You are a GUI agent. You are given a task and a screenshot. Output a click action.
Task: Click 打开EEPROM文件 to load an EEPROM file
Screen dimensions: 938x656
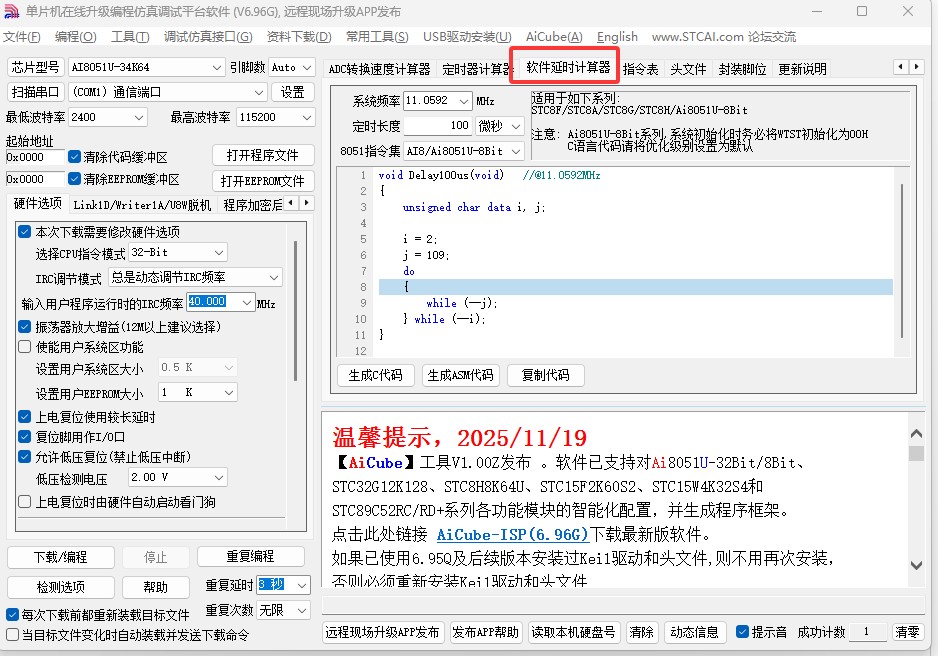pos(262,180)
